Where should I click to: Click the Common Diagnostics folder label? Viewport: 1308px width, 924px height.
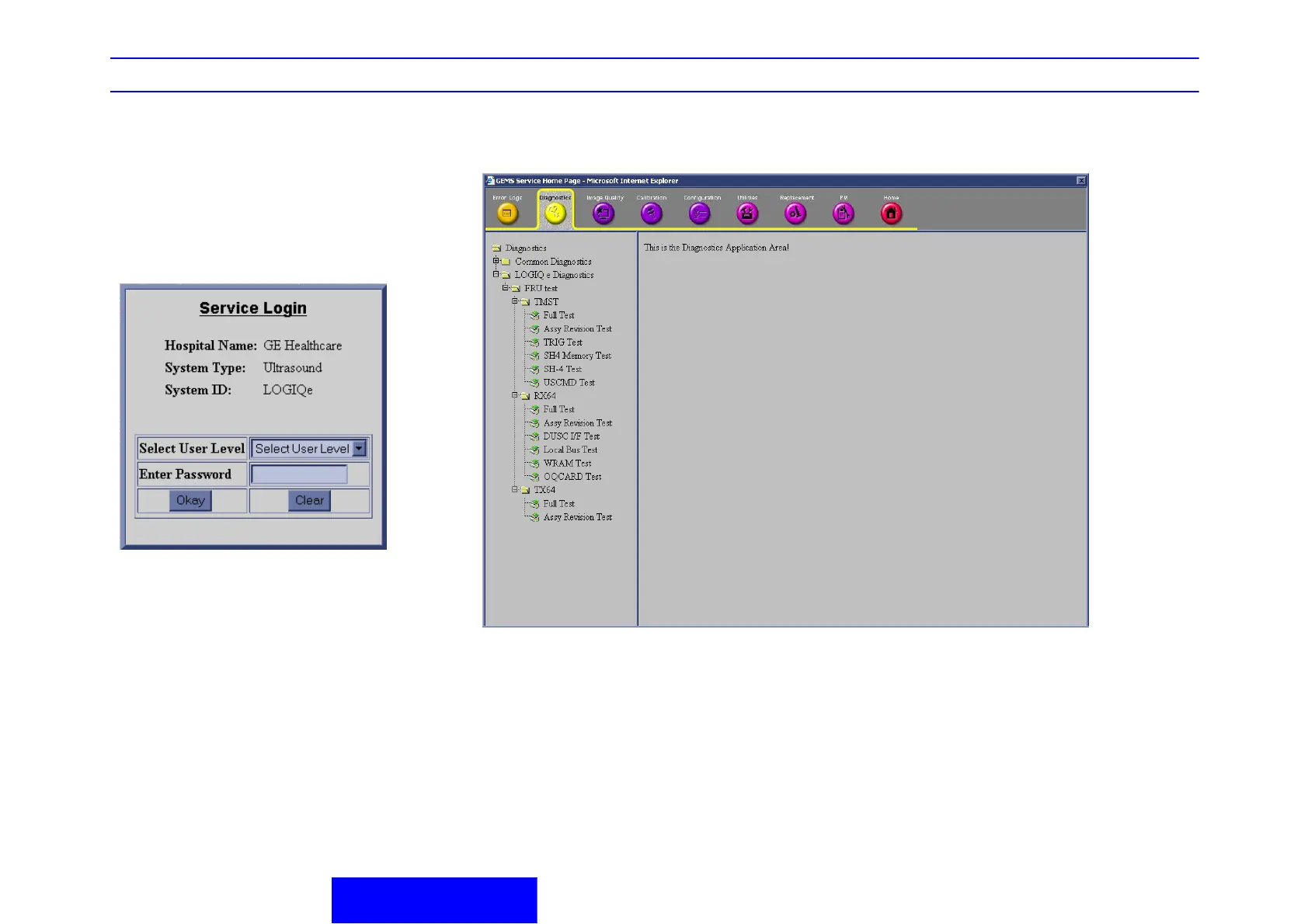pyautogui.click(x=553, y=262)
